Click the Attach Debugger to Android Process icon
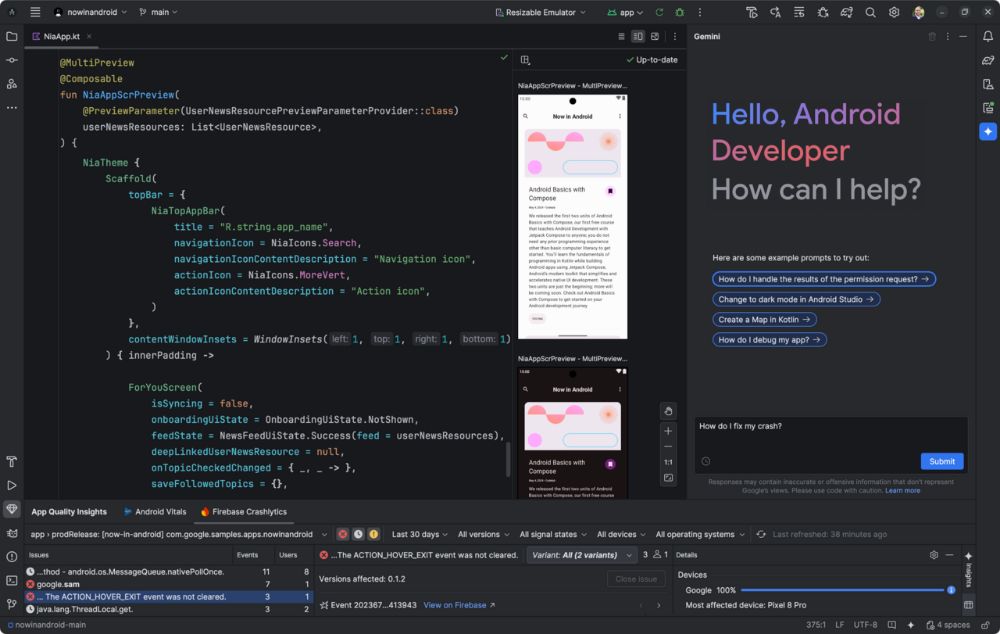This screenshot has width=1000, height=634. [x=823, y=12]
